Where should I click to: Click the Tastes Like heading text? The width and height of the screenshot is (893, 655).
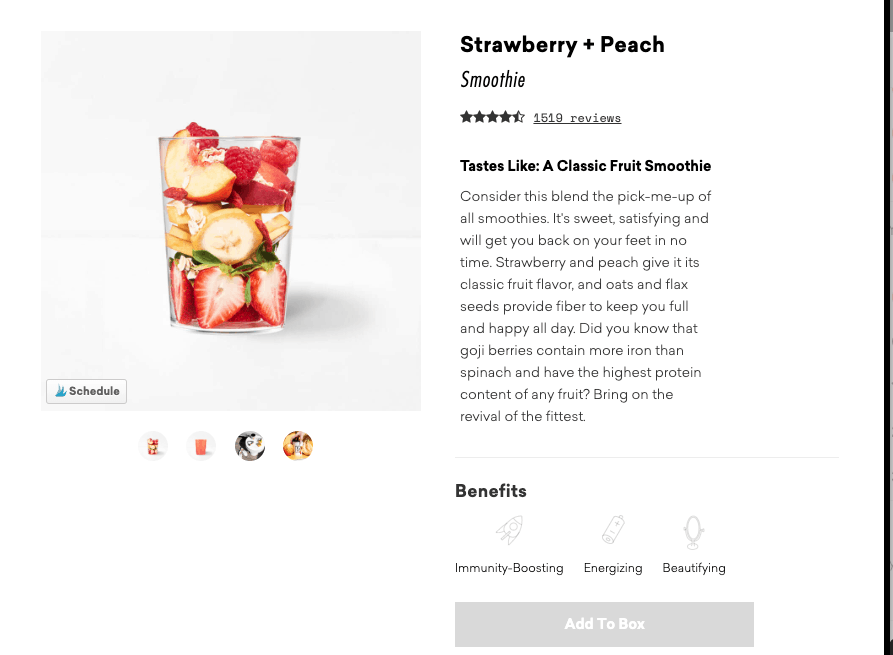pyautogui.click(x=585, y=166)
